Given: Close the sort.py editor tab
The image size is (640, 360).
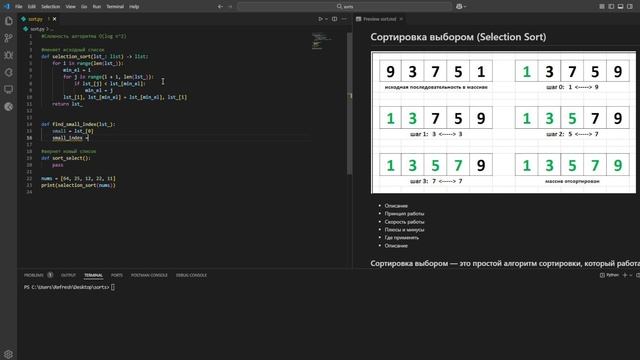Looking at the screenshot, I should [x=54, y=19].
